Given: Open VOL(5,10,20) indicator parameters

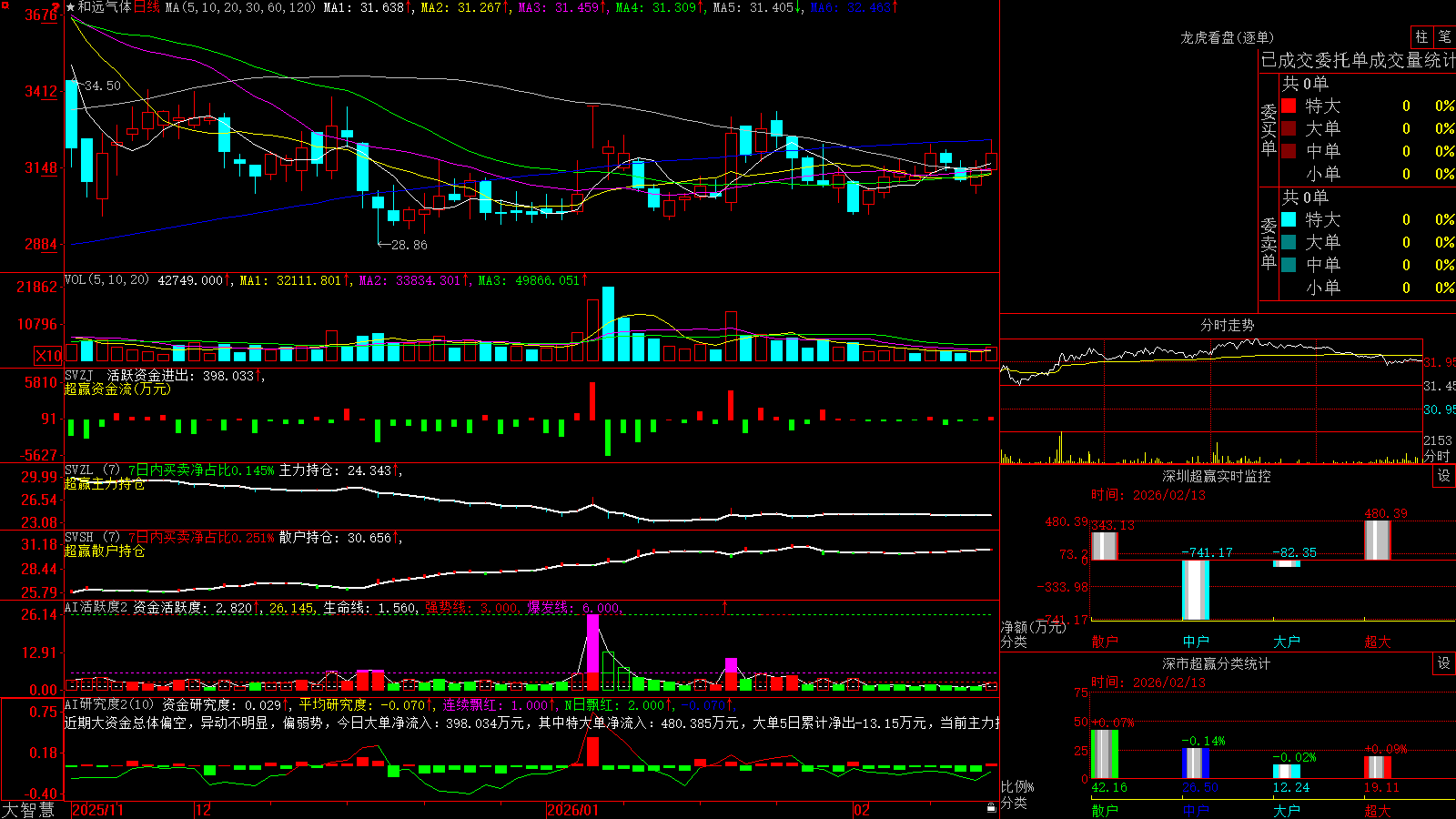Looking at the screenshot, I should coord(106,280).
